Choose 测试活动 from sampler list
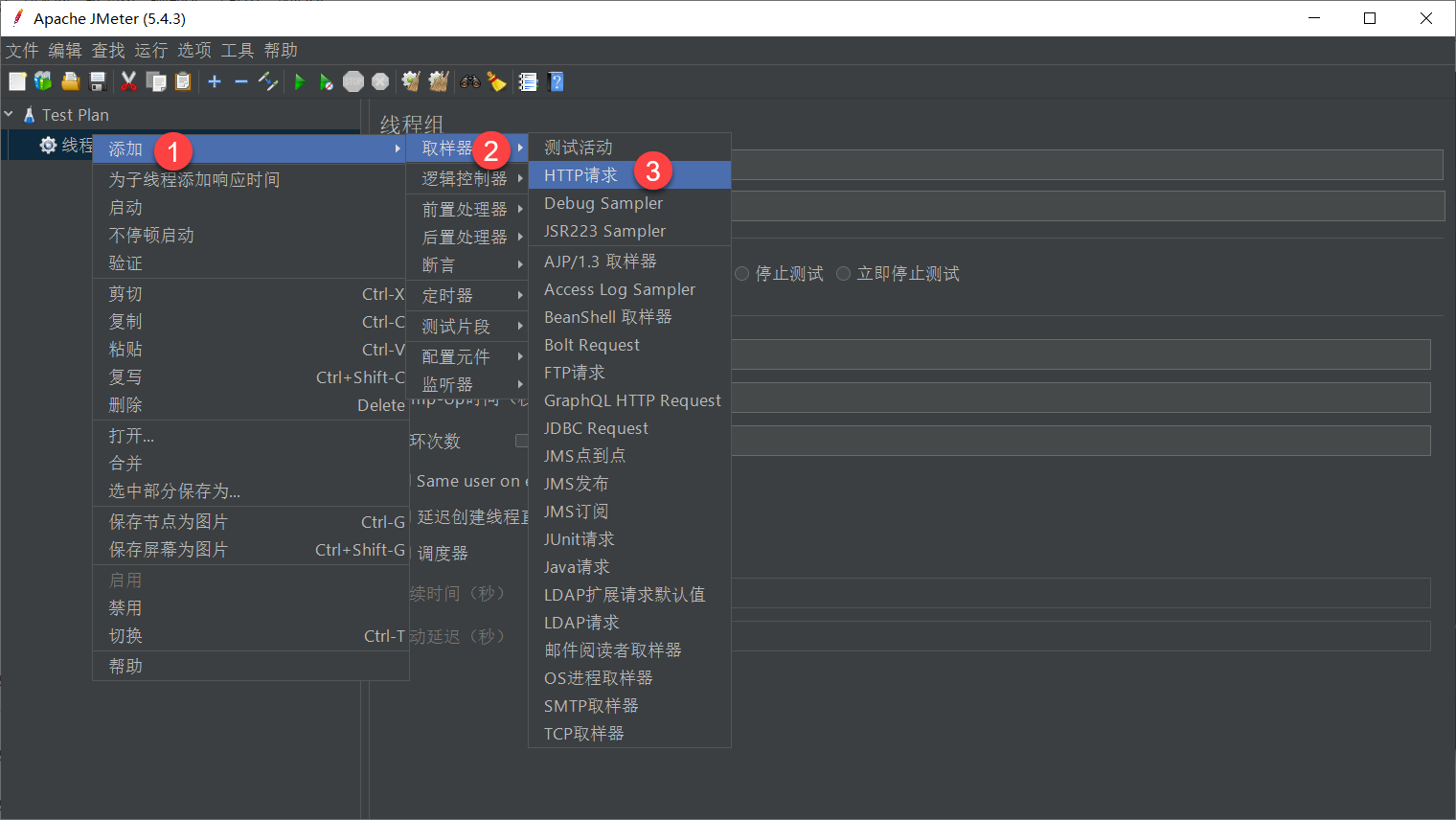This screenshot has height=820, width=1456. (629, 148)
